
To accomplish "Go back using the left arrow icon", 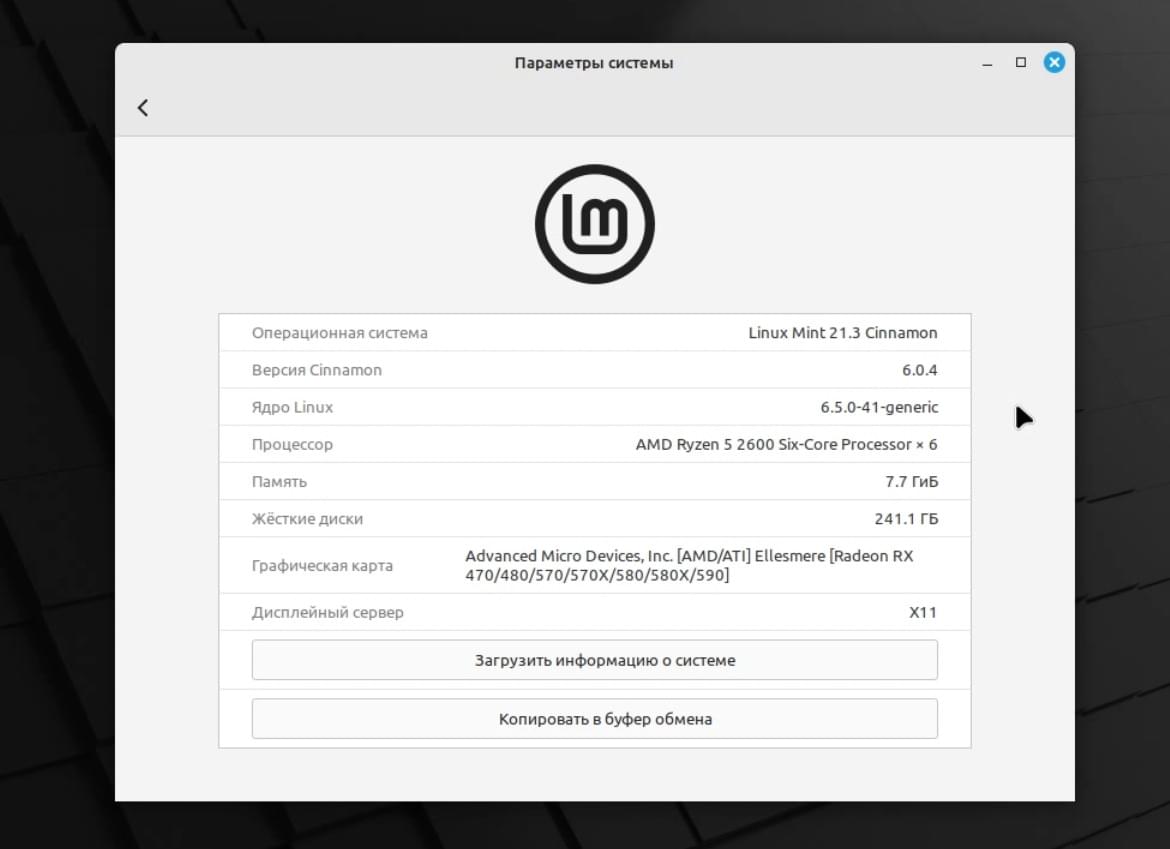I will 143,108.
